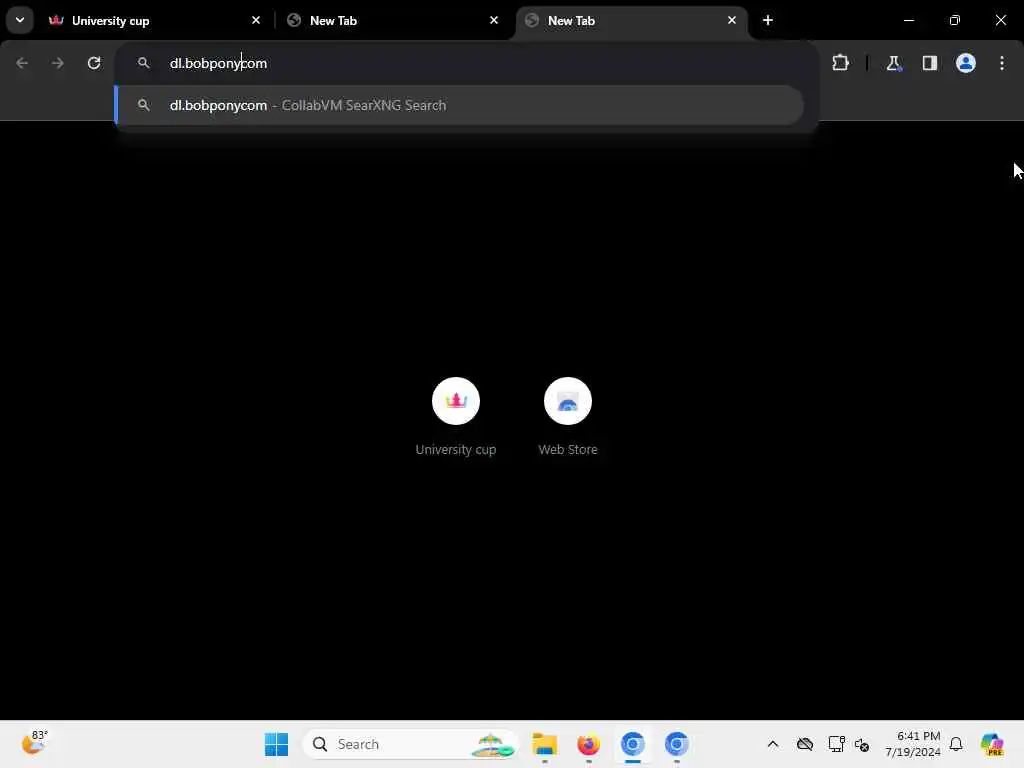Launch Firefox from the taskbar
Image resolution: width=1024 pixels, height=768 pixels.
click(x=588, y=744)
